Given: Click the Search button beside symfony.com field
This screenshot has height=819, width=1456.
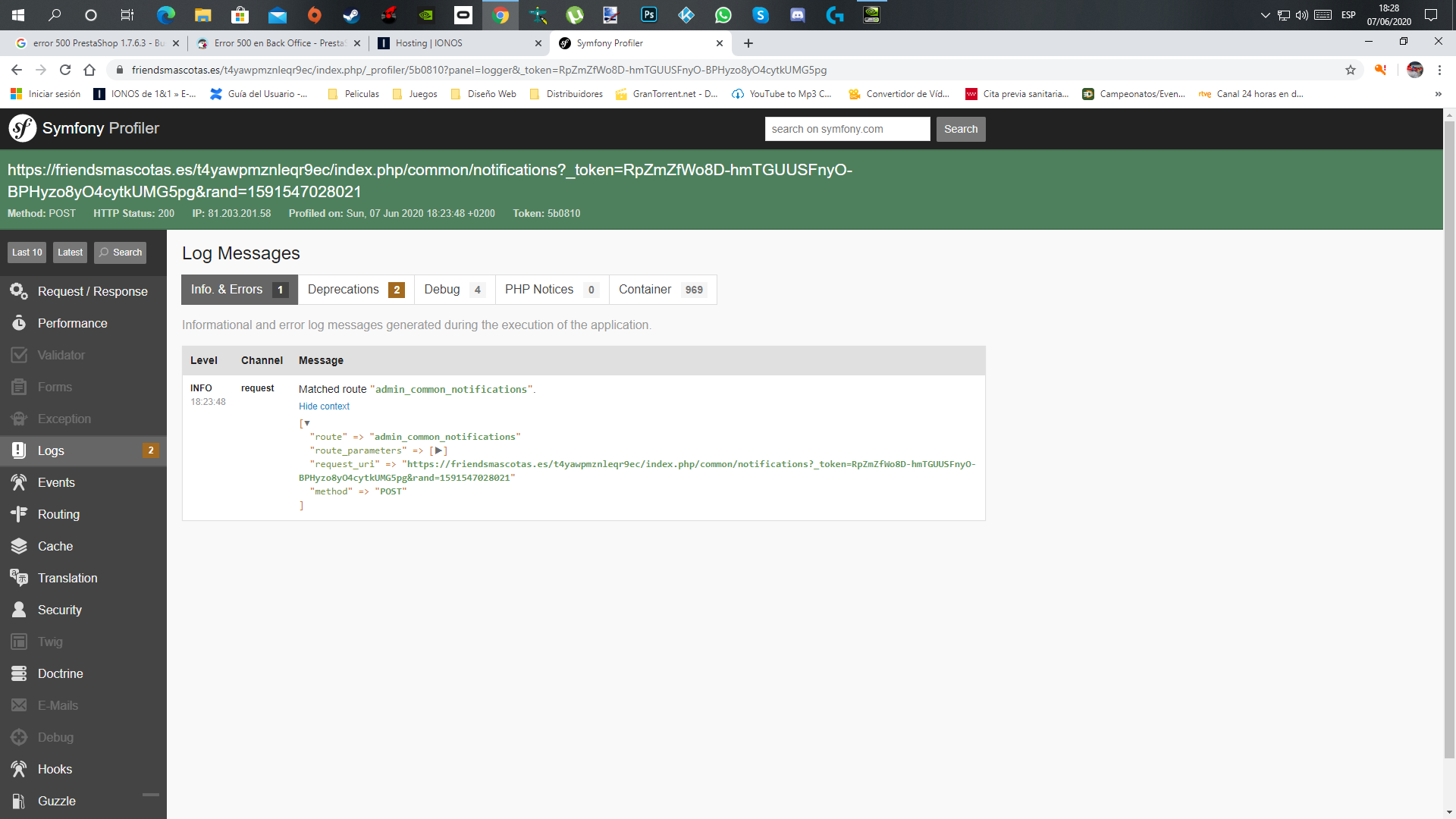Looking at the screenshot, I should pos(960,129).
